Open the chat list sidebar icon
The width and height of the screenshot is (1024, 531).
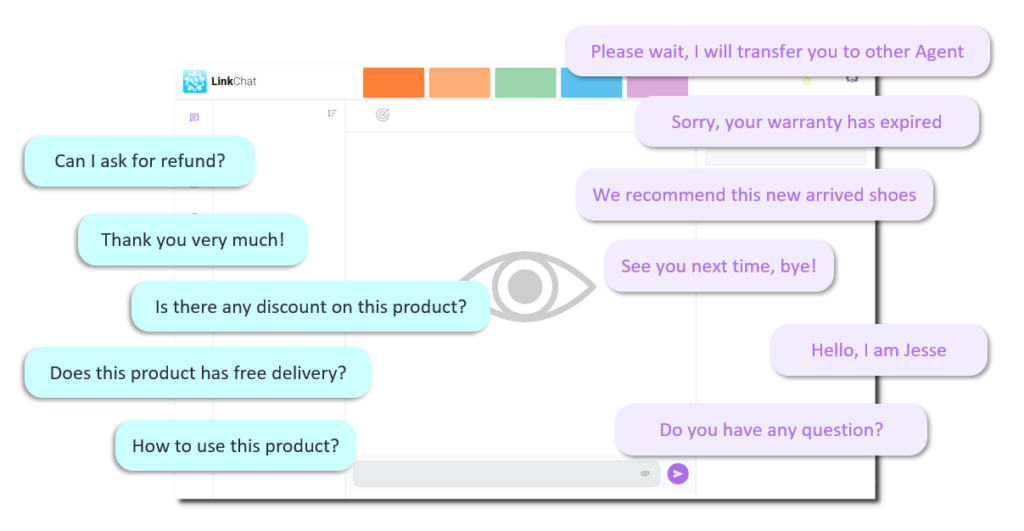tap(194, 118)
